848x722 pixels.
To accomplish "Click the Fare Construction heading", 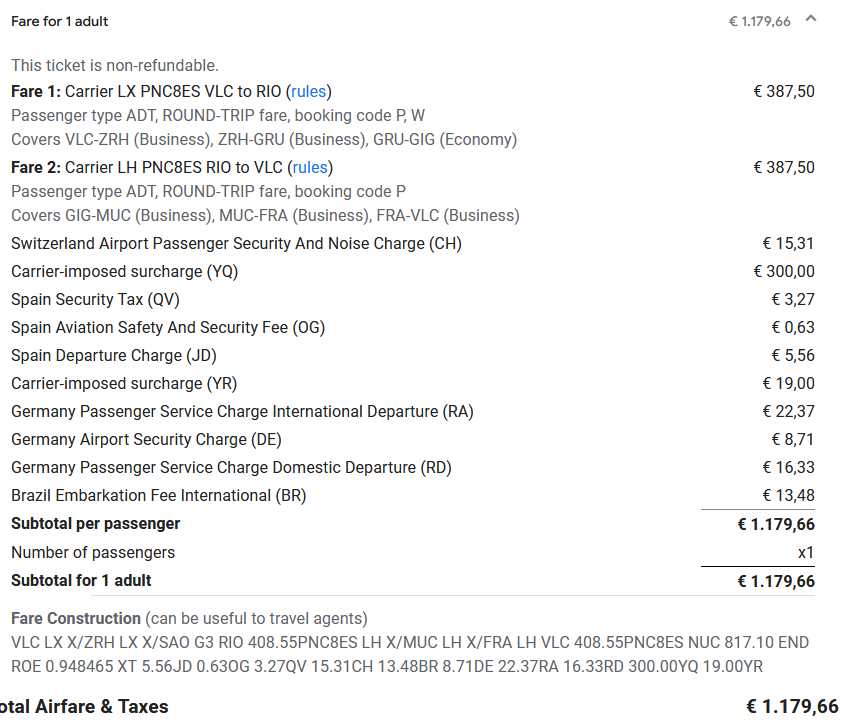I will tap(75, 618).
